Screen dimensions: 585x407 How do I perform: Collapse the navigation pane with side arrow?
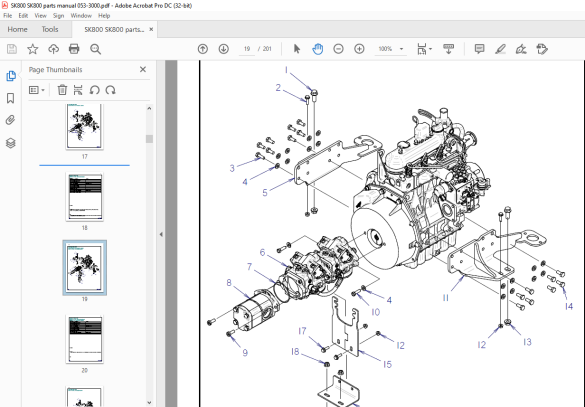161,234
